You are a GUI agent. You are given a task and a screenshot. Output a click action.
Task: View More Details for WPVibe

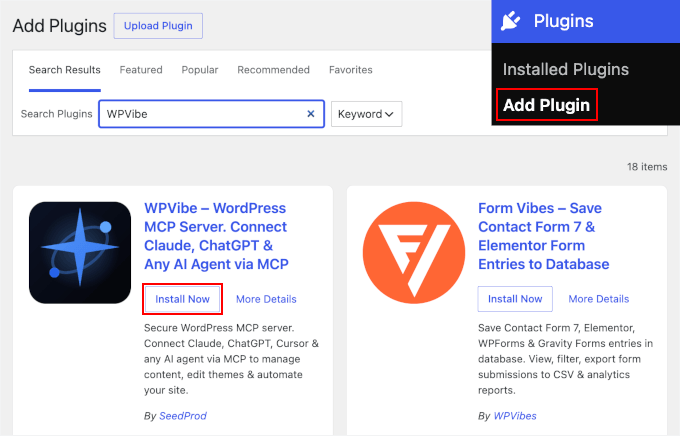point(266,299)
